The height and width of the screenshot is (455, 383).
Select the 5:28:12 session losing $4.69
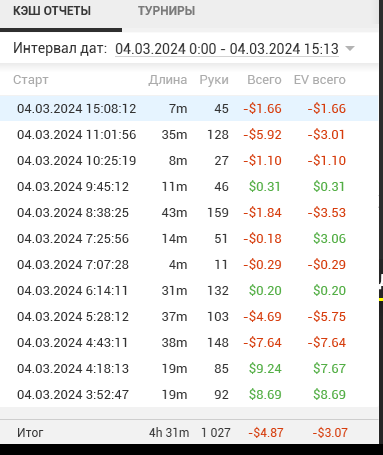tap(189, 316)
